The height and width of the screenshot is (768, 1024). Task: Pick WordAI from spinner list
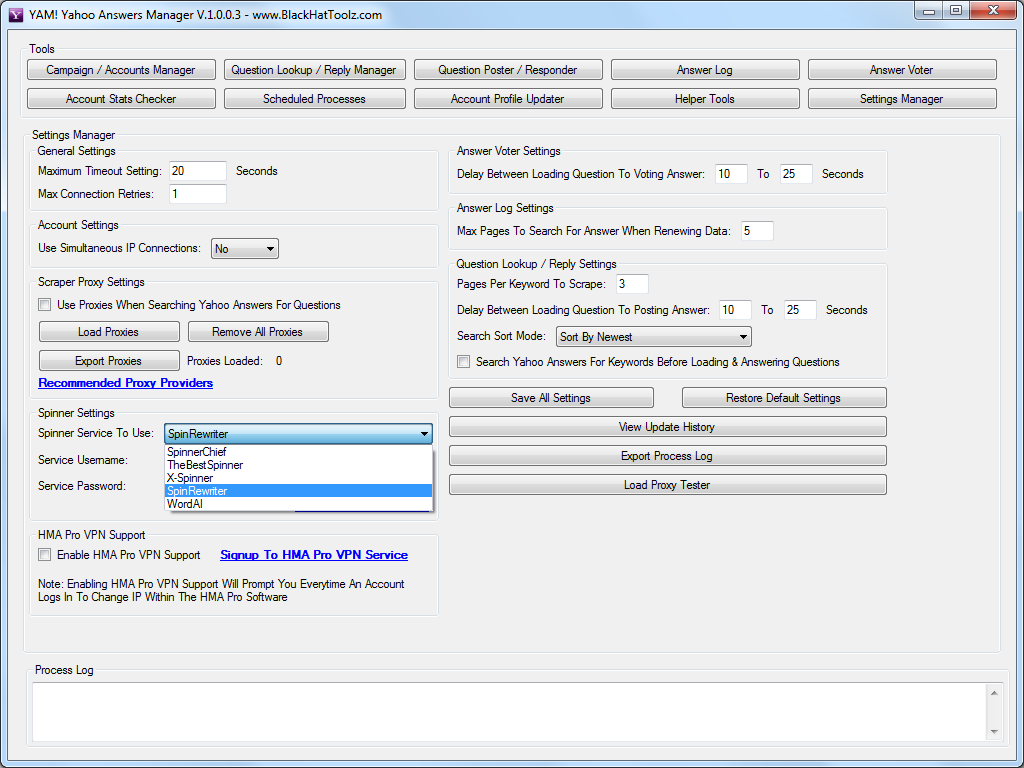298,504
